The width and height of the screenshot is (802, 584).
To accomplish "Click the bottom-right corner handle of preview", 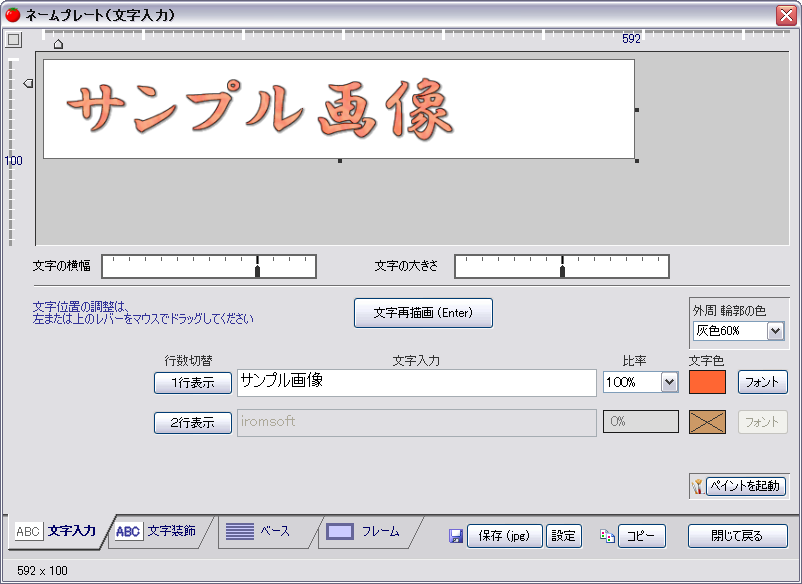I will pos(637,161).
